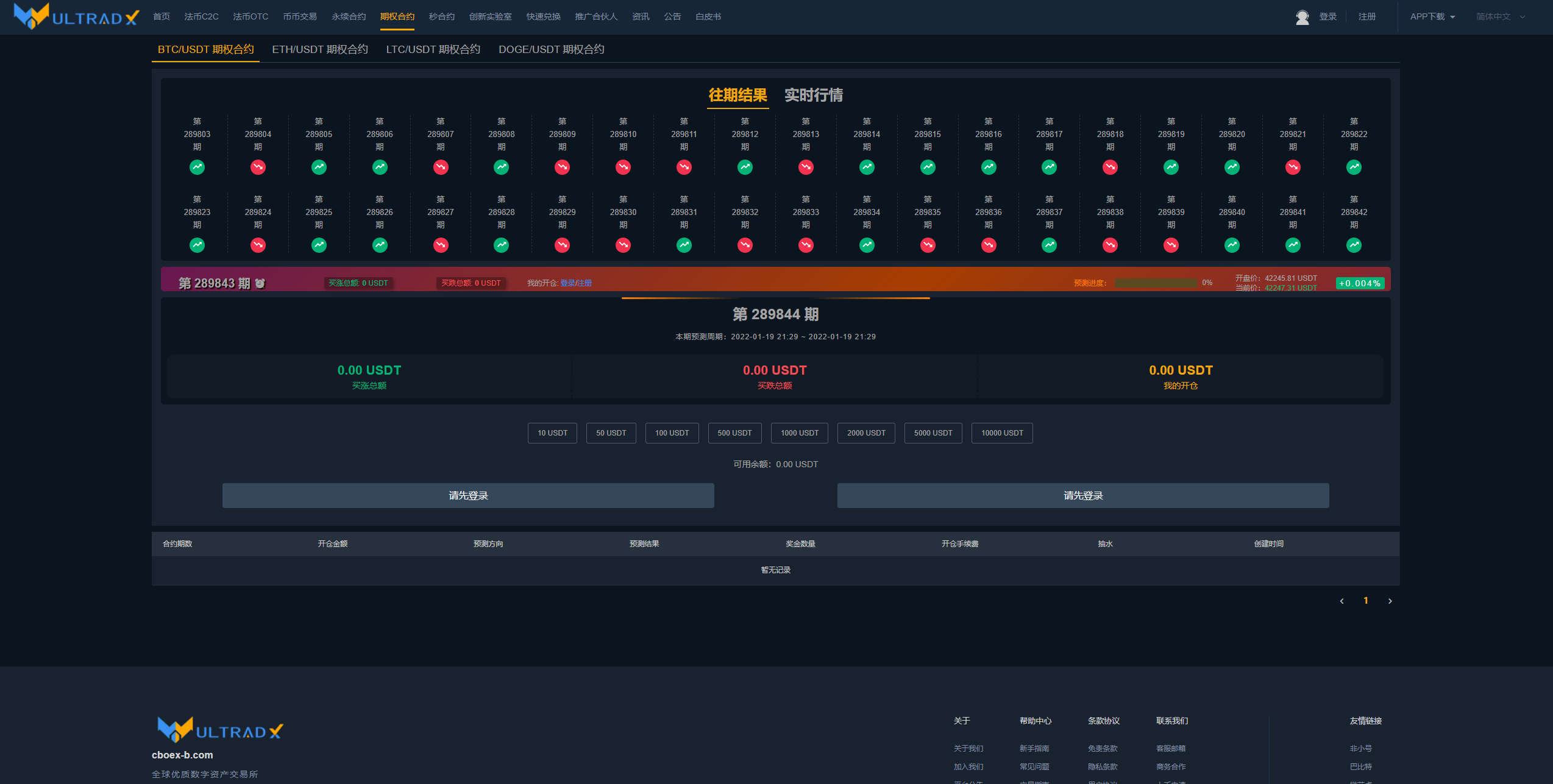Click result icon for period 289830

623,245
